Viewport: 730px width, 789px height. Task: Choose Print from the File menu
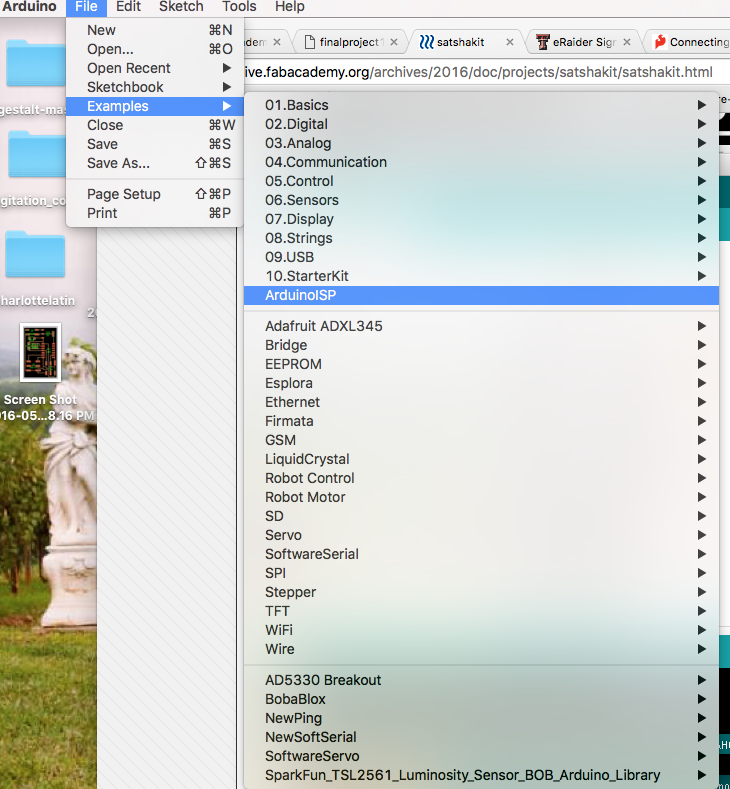click(154, 213)
